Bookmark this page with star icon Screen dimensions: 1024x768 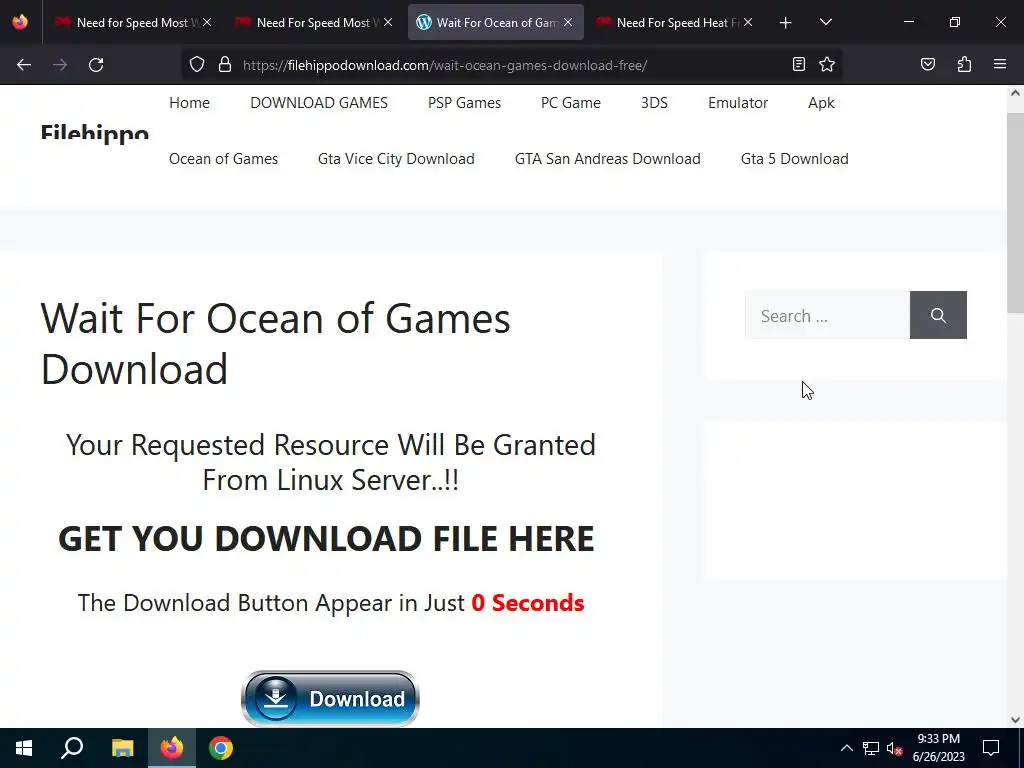click(x=827, y=64)
